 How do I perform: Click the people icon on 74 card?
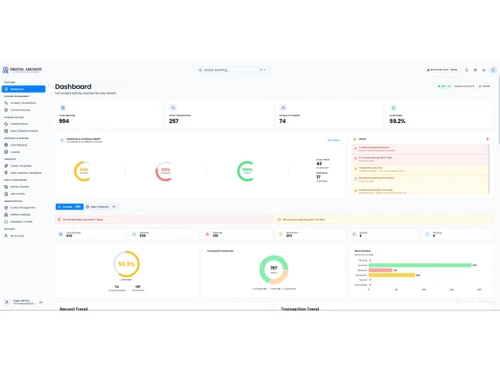(283, 108)
